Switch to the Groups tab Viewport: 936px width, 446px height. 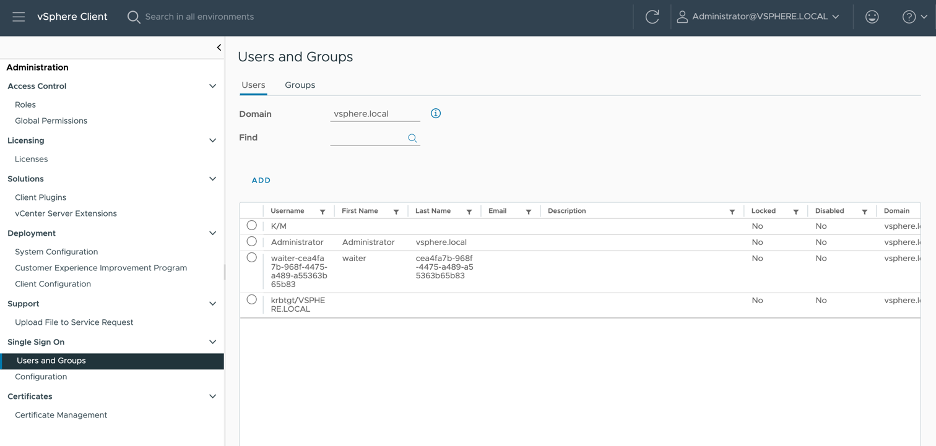click(300, 85)
